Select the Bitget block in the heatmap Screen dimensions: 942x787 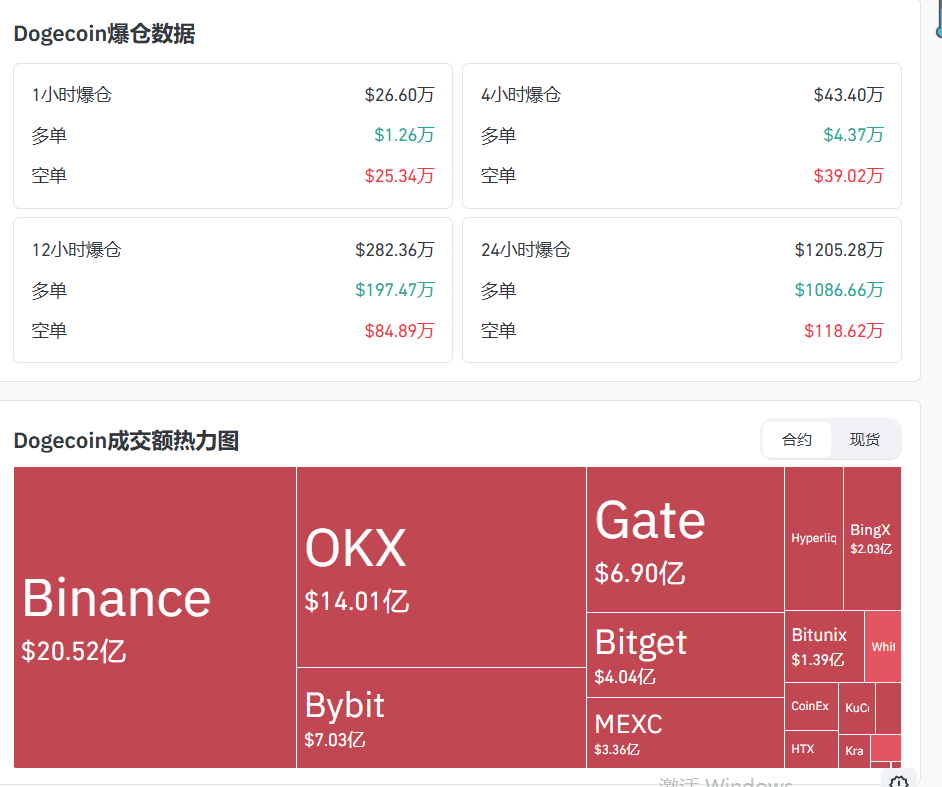pos(685,655)
